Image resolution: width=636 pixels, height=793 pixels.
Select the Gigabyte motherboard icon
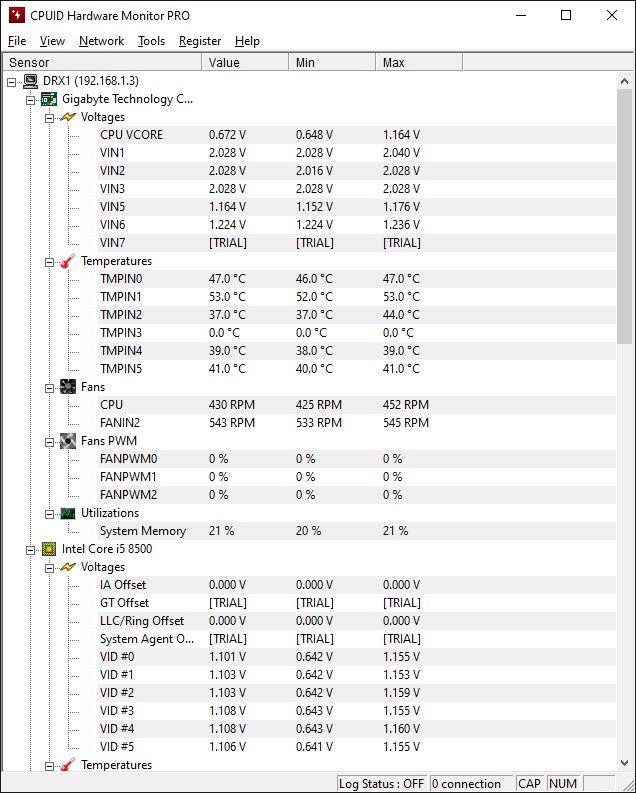pyautogui.click(x=49, y=99)
